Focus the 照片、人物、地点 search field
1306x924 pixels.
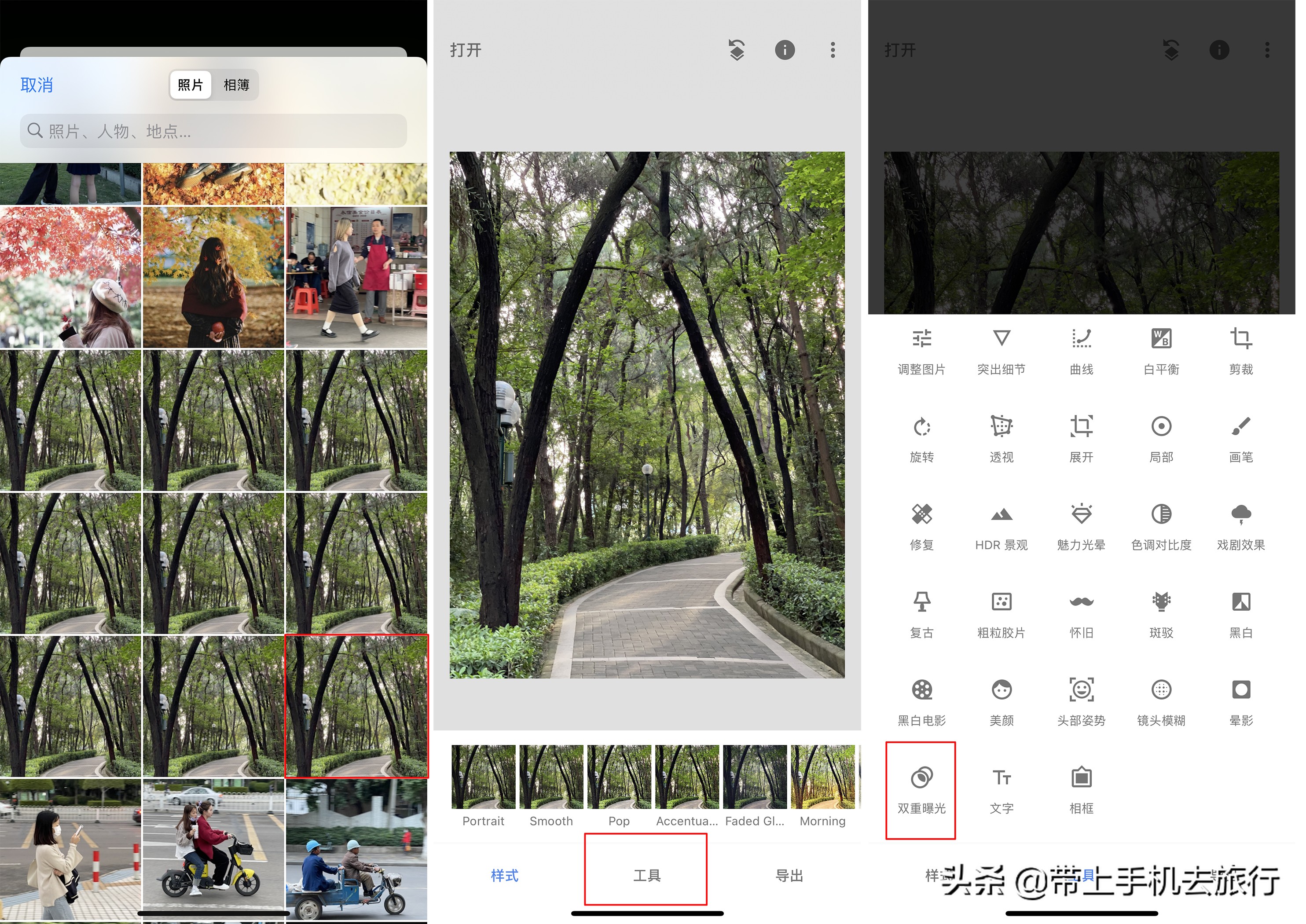pyautogui.click(x=213, y=131)
